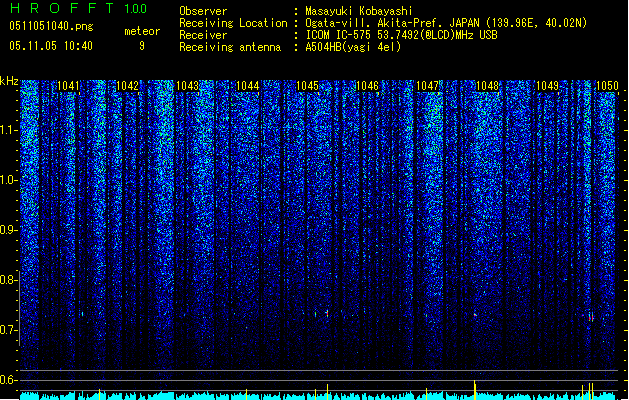
Task: Click the 0.7 frequency axis label
Action: [x=8, y=330]
